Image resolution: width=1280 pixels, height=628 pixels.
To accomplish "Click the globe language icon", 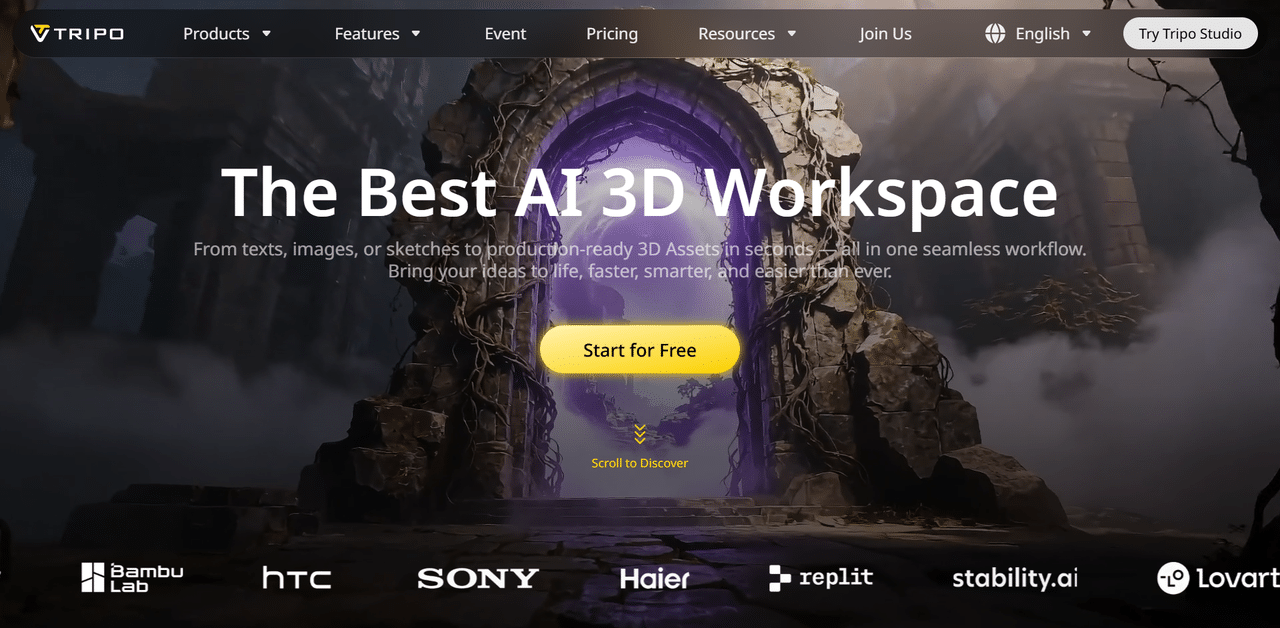I will pos(995,32).
